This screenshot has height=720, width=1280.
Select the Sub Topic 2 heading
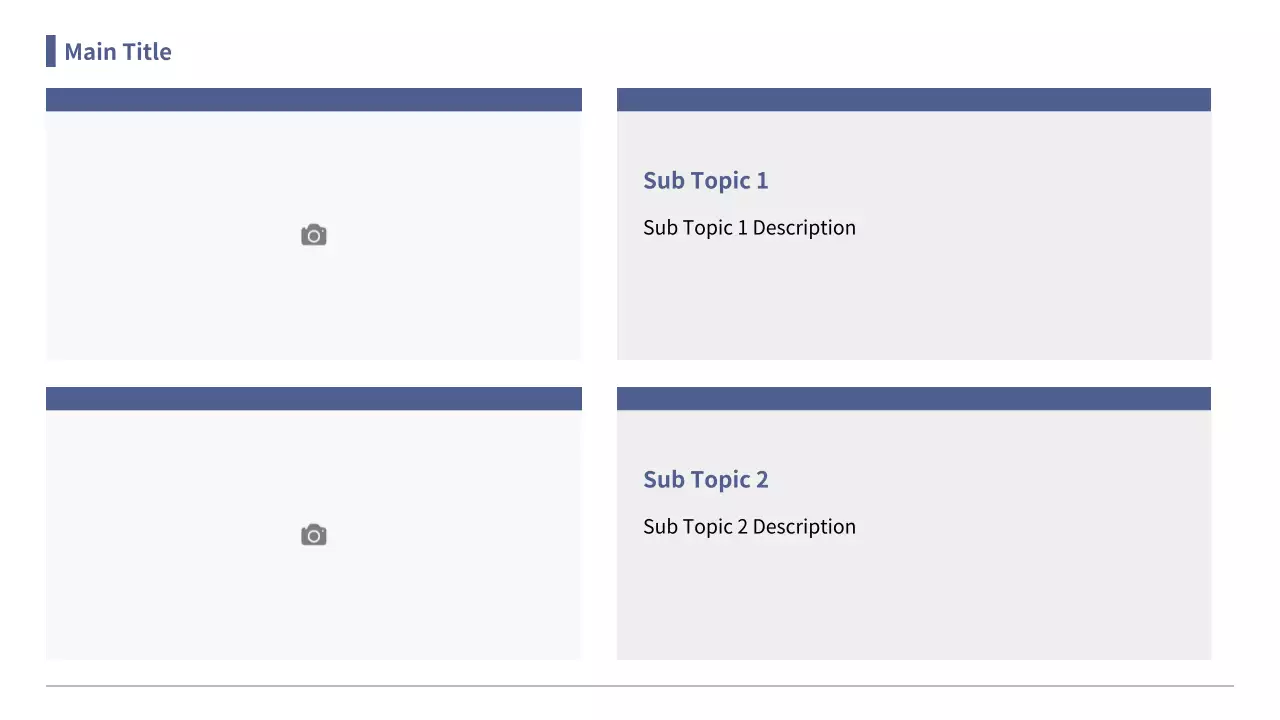tap(705, 480)
